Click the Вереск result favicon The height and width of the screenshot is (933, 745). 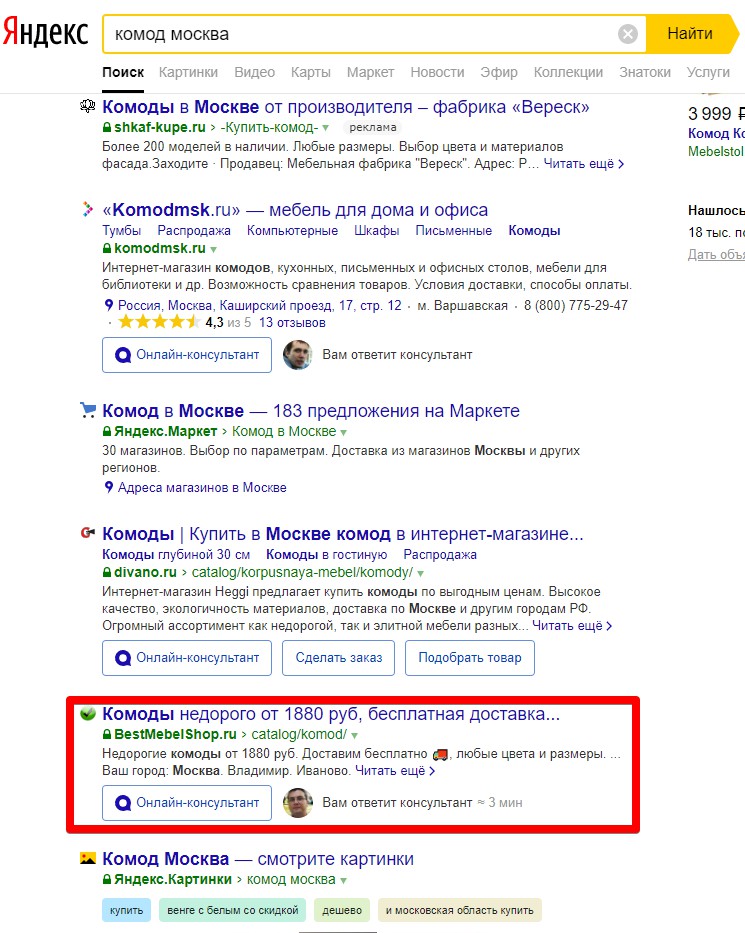pyautogui.click(x=87, y=107)
